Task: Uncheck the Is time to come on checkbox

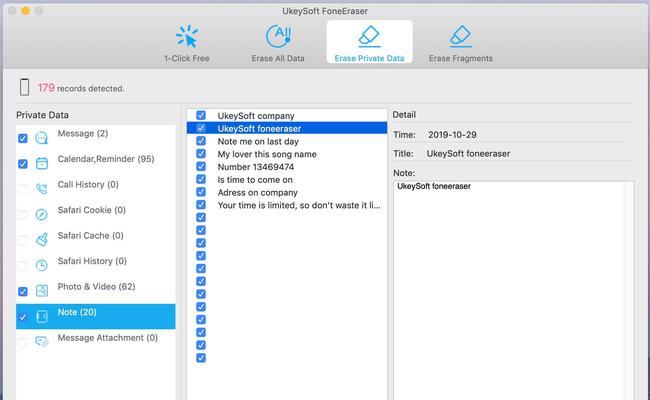Action: 201,179
